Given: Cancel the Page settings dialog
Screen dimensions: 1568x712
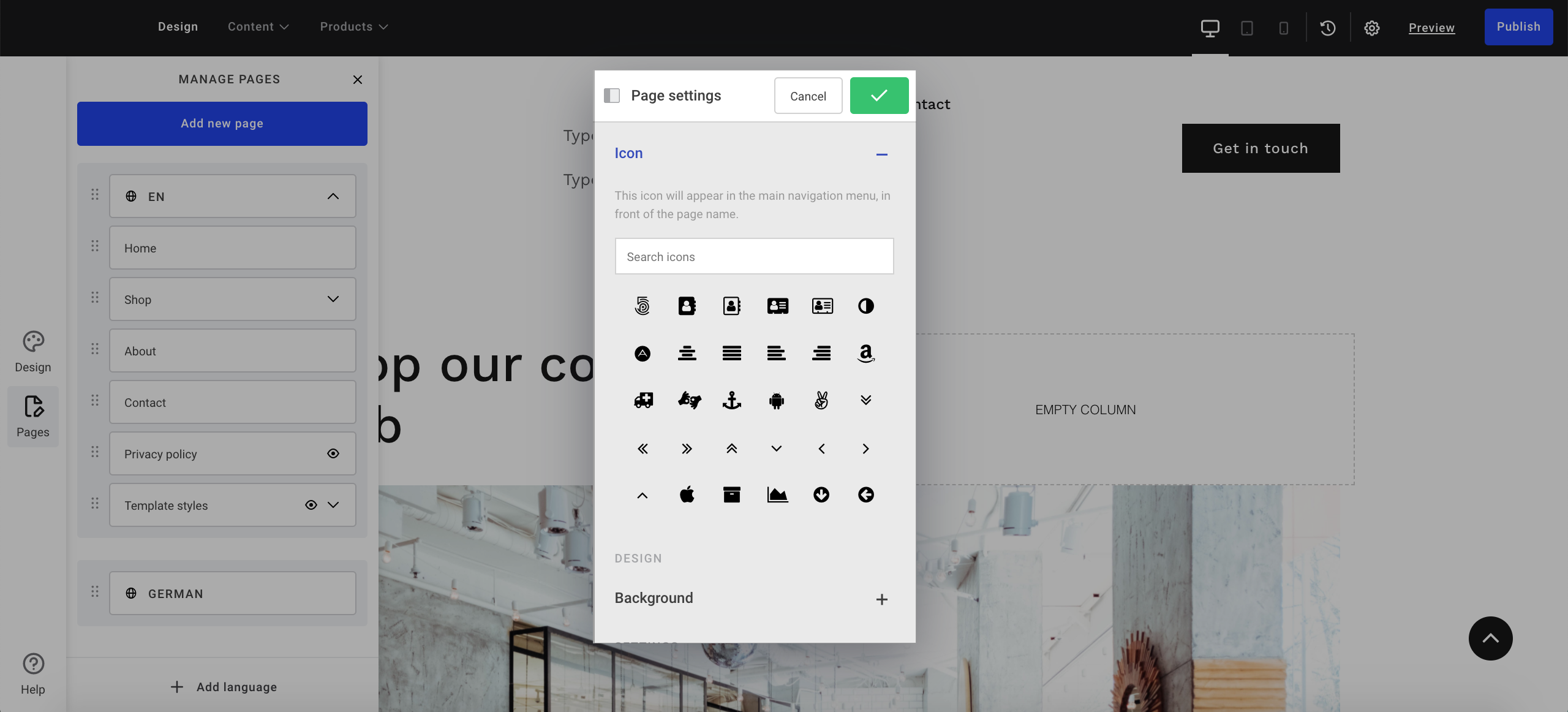Looking at the screenshot, I should coord(808,96).
